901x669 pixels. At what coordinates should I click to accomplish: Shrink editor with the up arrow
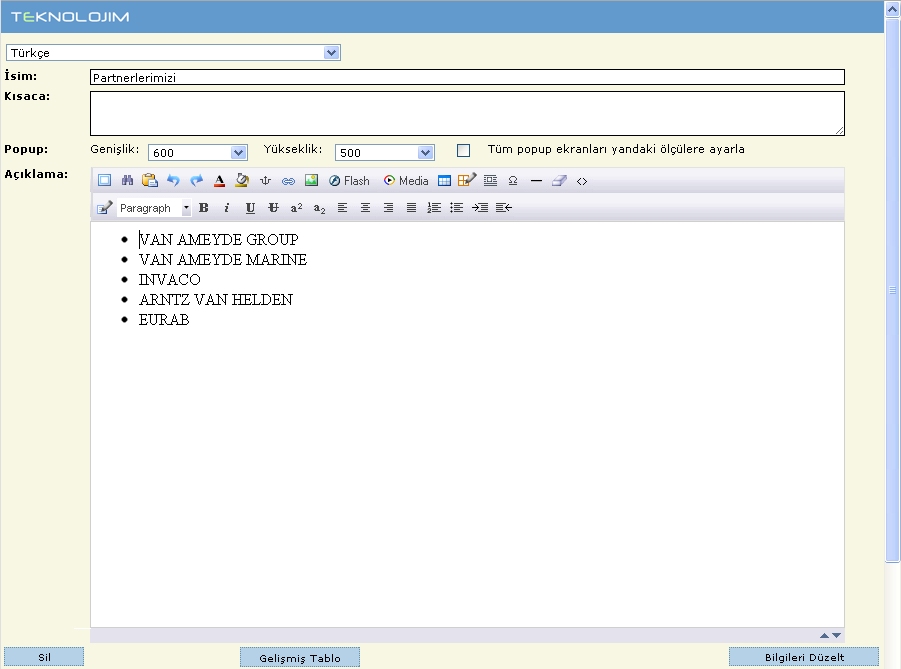[x=825, y=635]
